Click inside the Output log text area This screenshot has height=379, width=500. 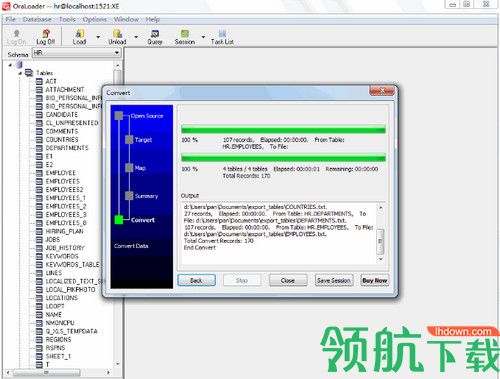click(279, 233)
